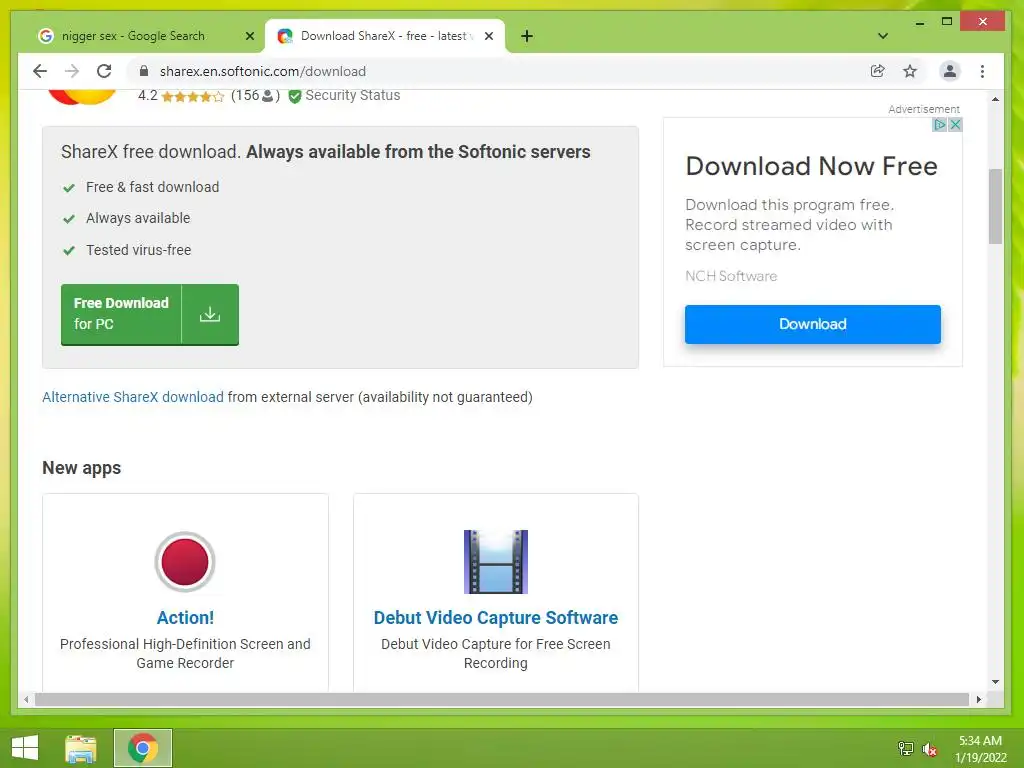This screenshot has height=768, width=1024.
Task: Click the muted volume tray icon
Action: point(929,748)
